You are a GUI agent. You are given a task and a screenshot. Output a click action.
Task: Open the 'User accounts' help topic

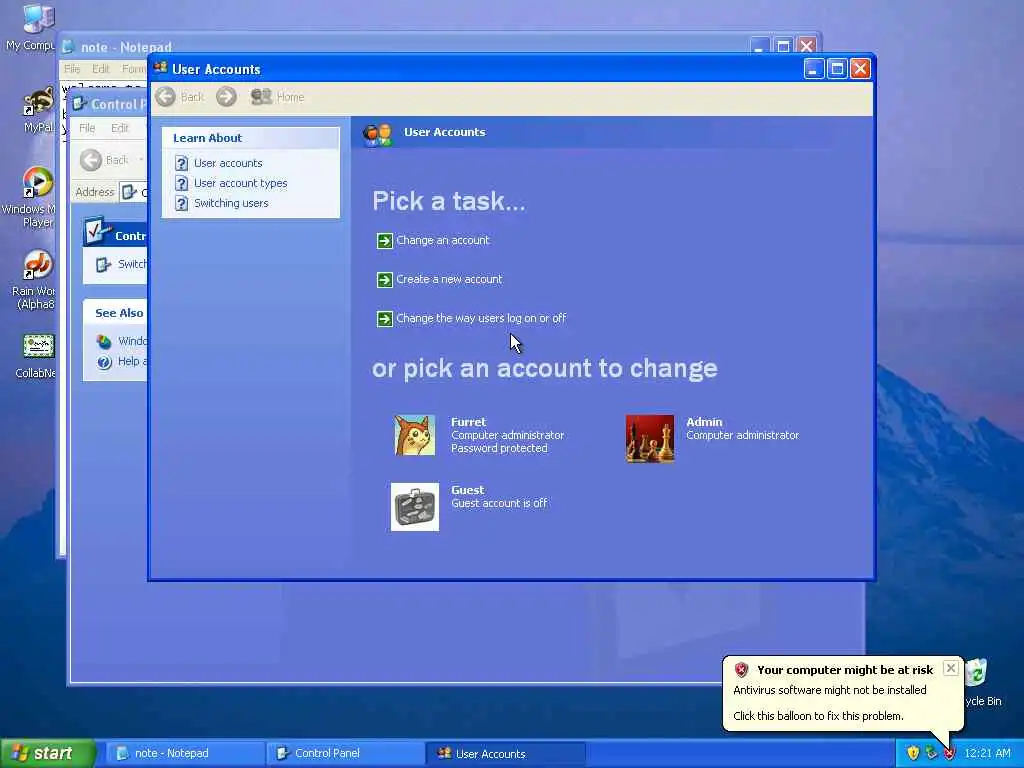click(x=228, y=163)
